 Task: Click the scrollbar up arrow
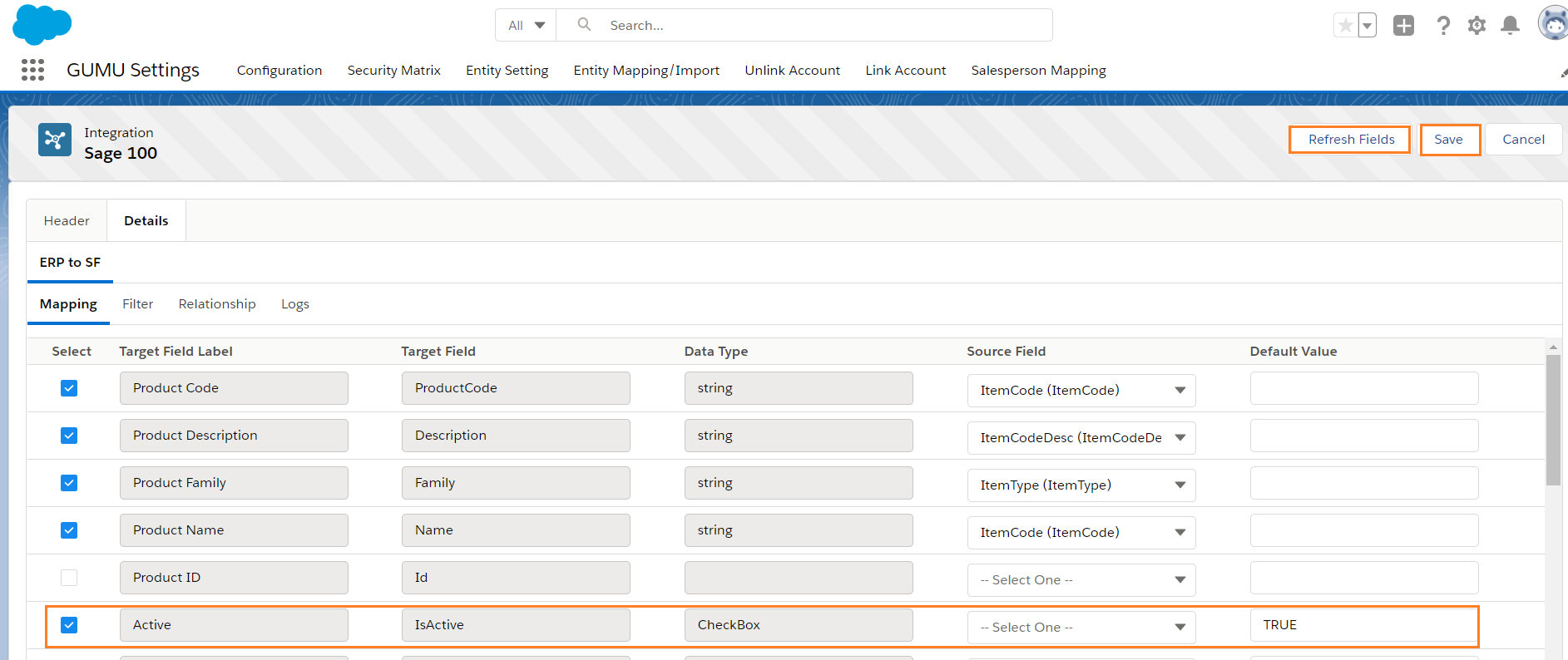1553,347
